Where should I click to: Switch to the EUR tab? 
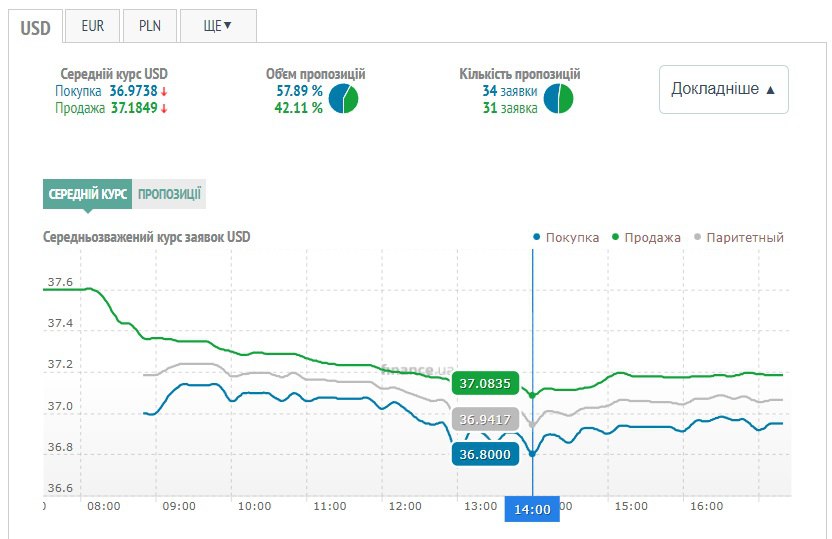(93, 26)
